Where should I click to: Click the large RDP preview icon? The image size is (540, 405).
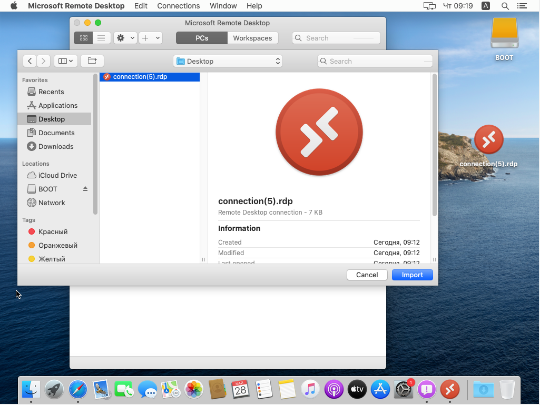[319, 132]
